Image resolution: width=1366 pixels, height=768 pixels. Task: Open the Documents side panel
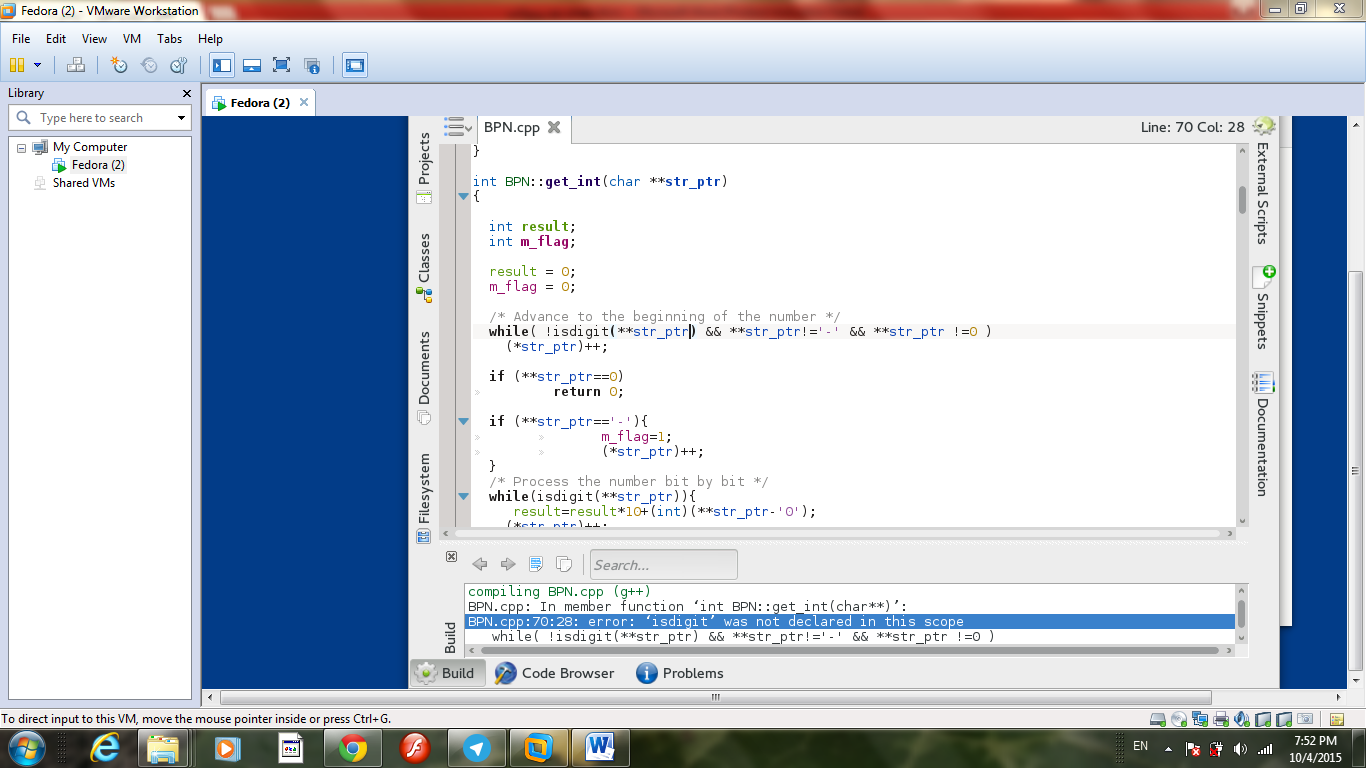(424, 378)
